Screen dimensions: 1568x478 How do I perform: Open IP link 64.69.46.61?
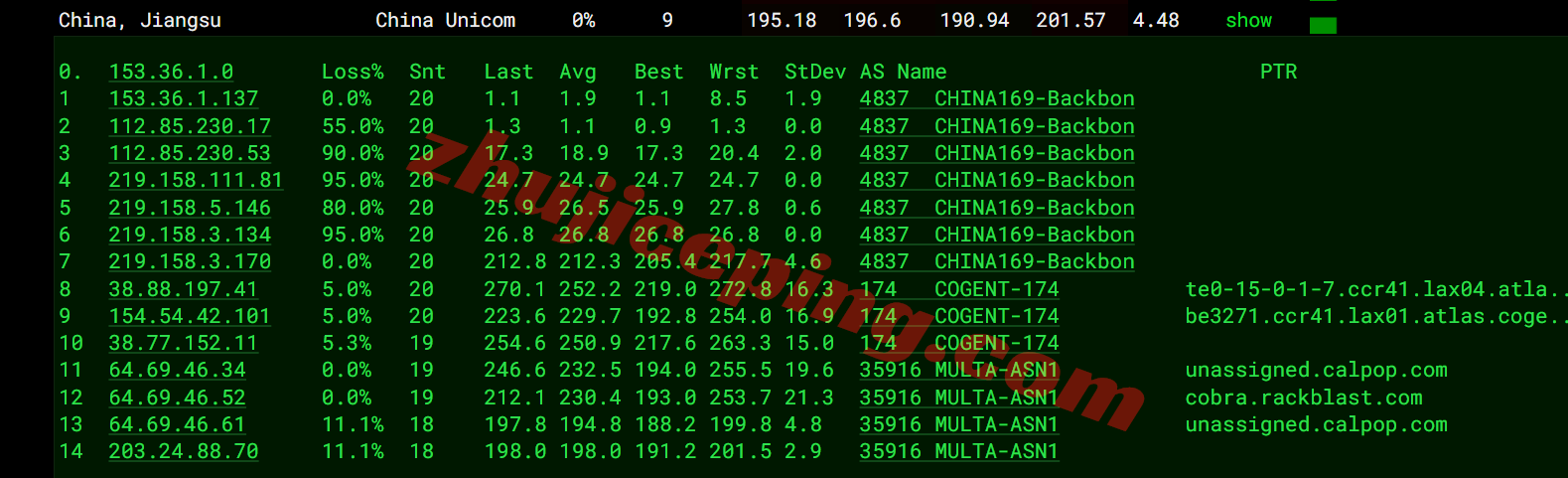click(x=178, y=424)
